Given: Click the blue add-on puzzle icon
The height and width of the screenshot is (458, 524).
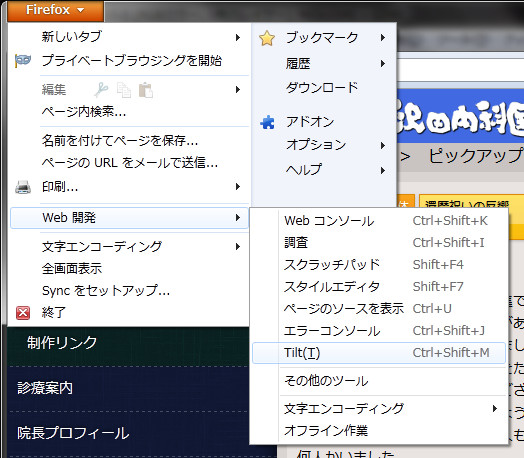Looking at the screenshot, I should point(267,122).
